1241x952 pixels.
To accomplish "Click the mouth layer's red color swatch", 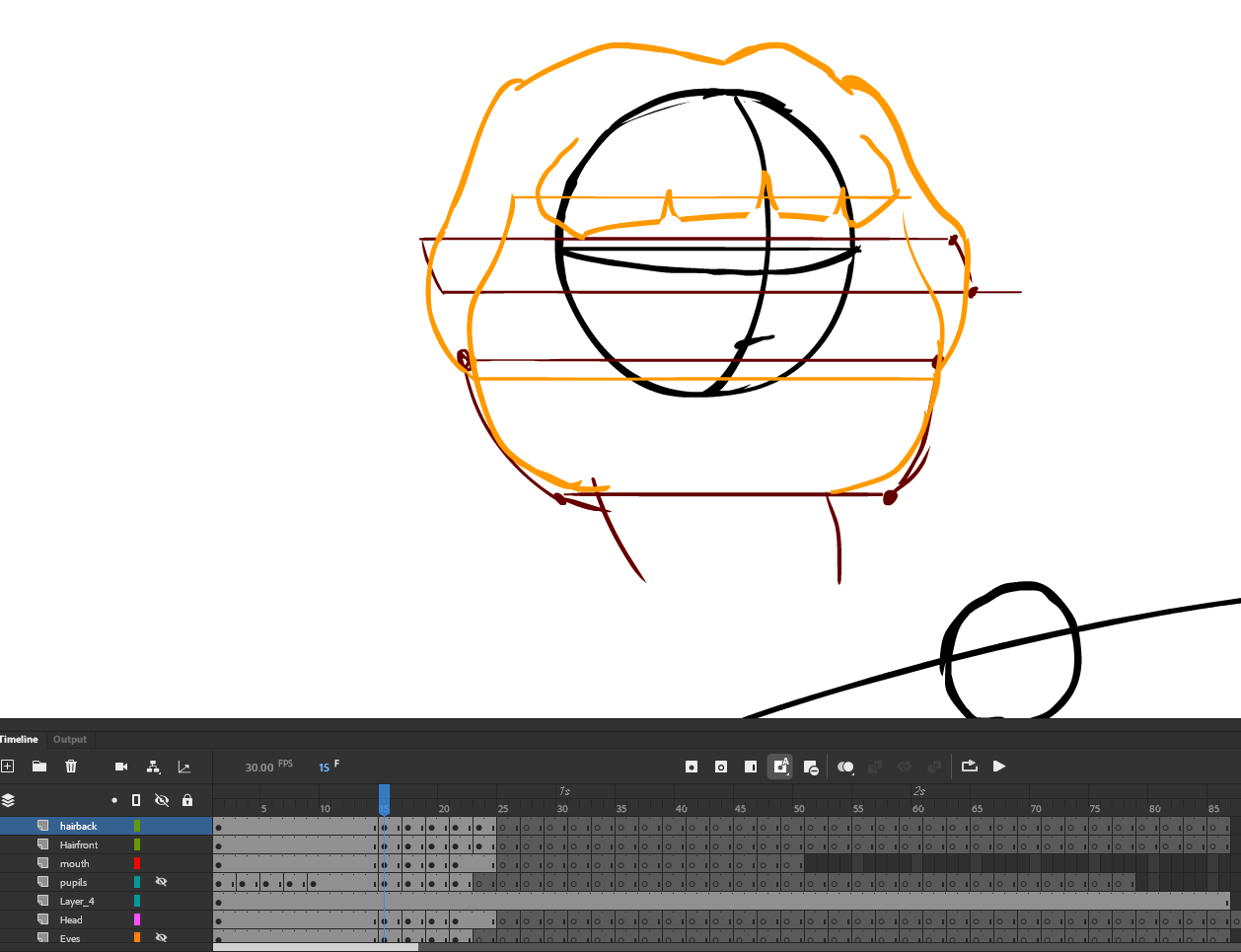I will [x=137, y=863].
